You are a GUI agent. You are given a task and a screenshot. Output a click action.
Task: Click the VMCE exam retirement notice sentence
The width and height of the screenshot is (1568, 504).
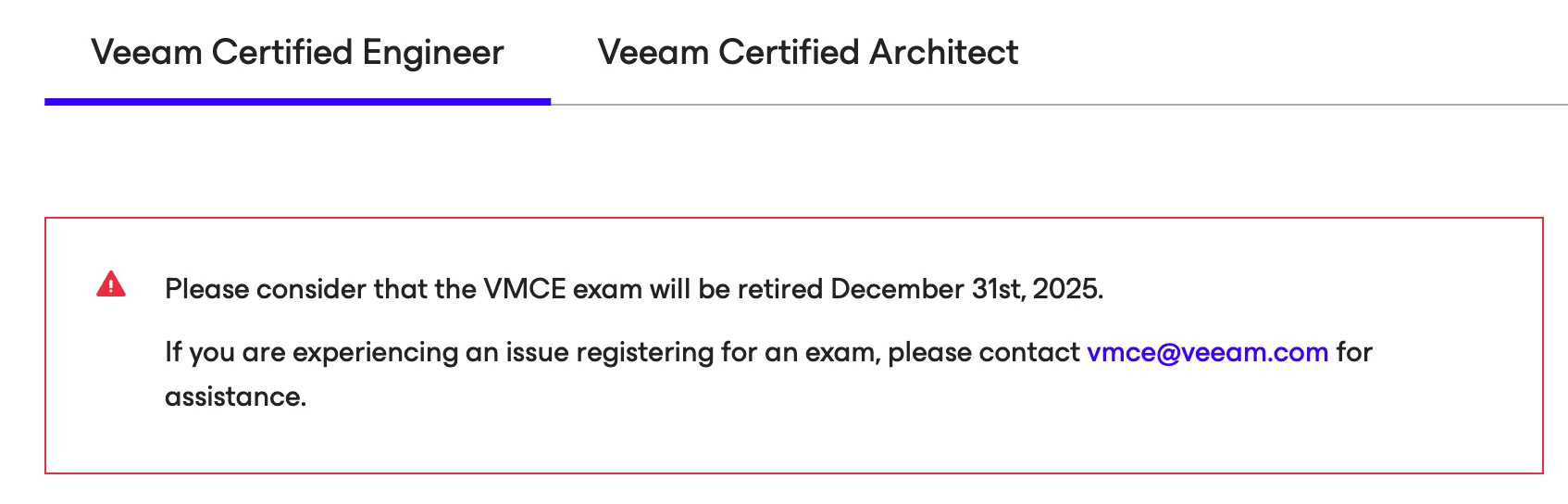coord(633,289)
